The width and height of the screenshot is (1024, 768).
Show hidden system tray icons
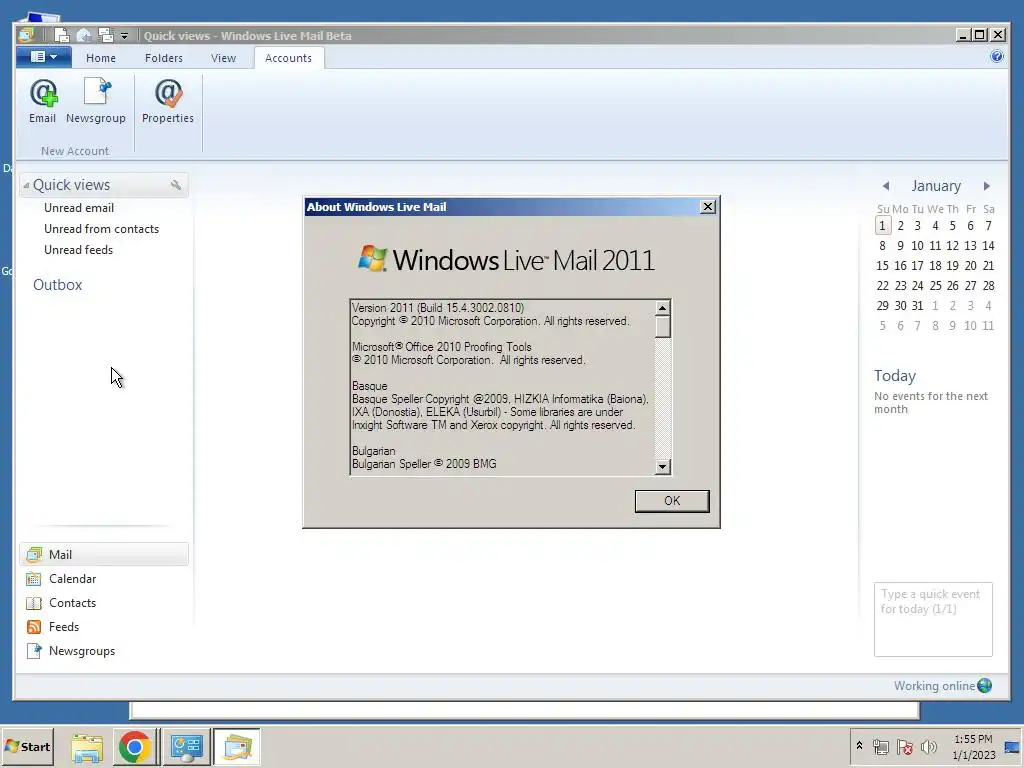[859, 746]
